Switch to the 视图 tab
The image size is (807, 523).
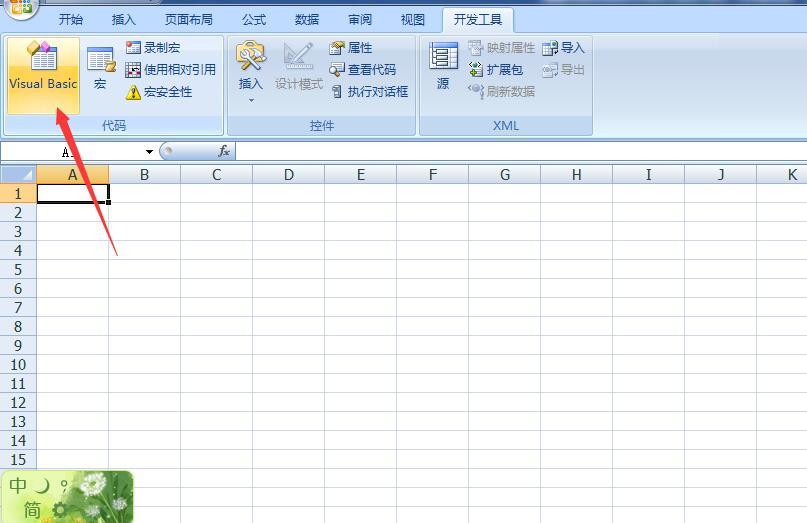coord(413,20)
